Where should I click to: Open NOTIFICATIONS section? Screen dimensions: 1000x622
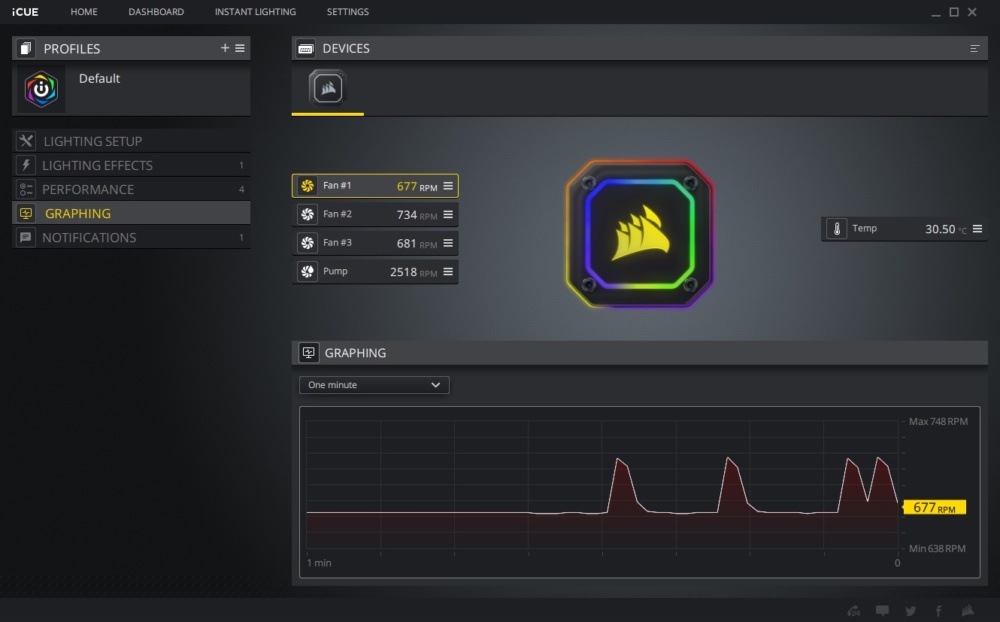click(x=131, y=237)
